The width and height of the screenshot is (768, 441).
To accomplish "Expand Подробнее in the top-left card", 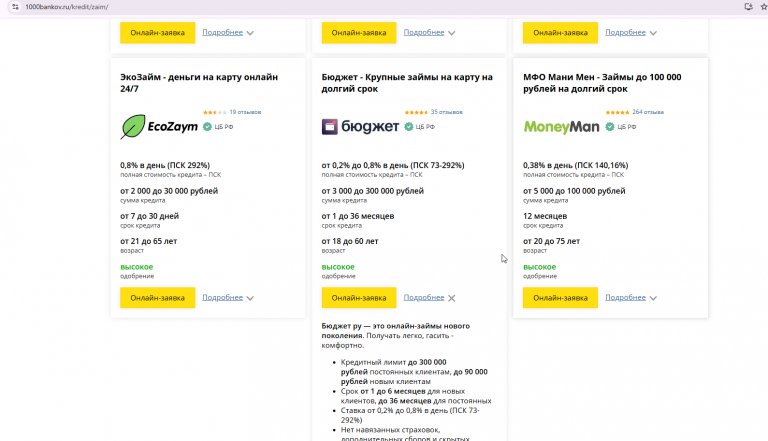I will click(228, 32).
